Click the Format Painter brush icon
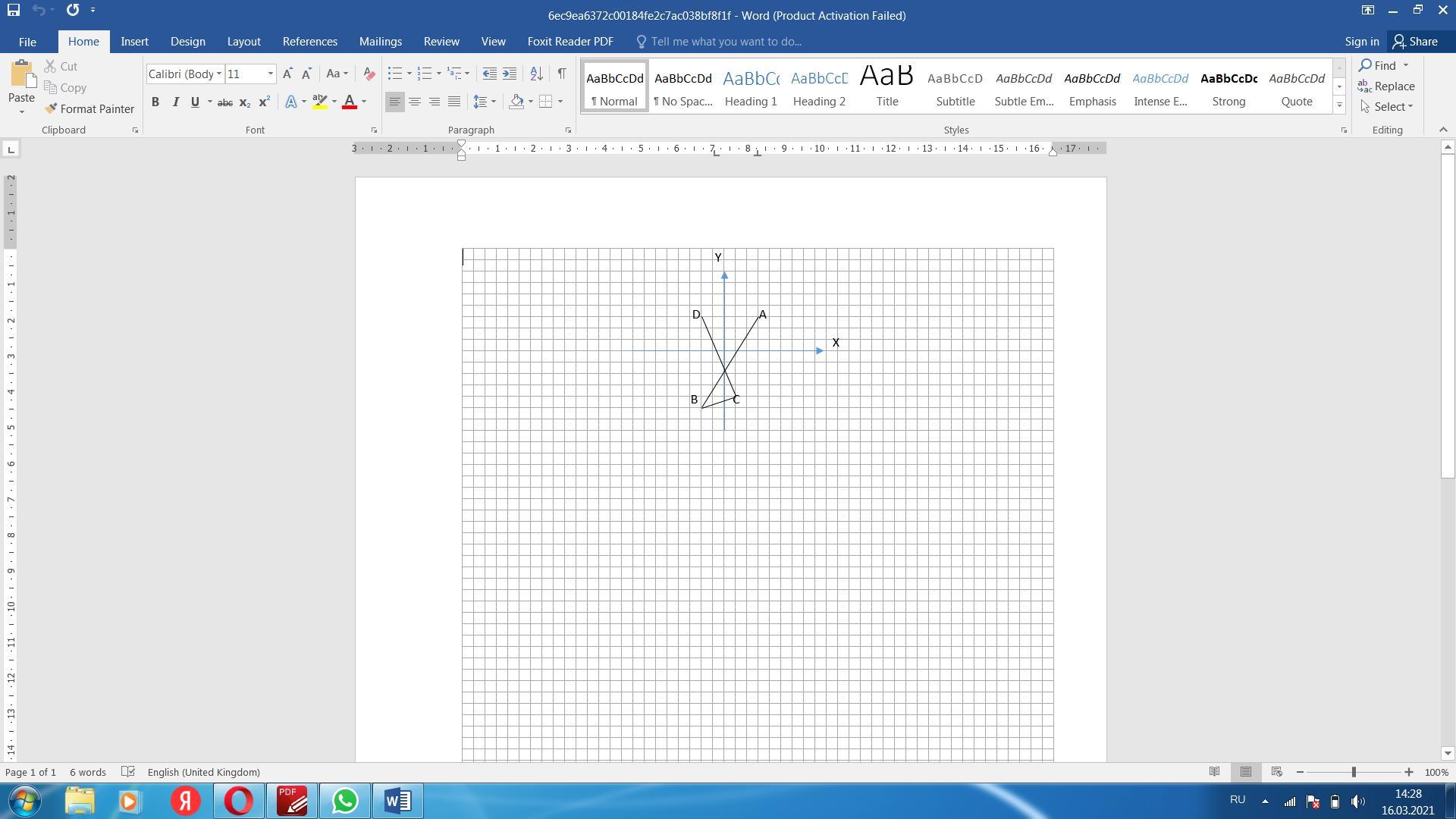 pos(51,109)
